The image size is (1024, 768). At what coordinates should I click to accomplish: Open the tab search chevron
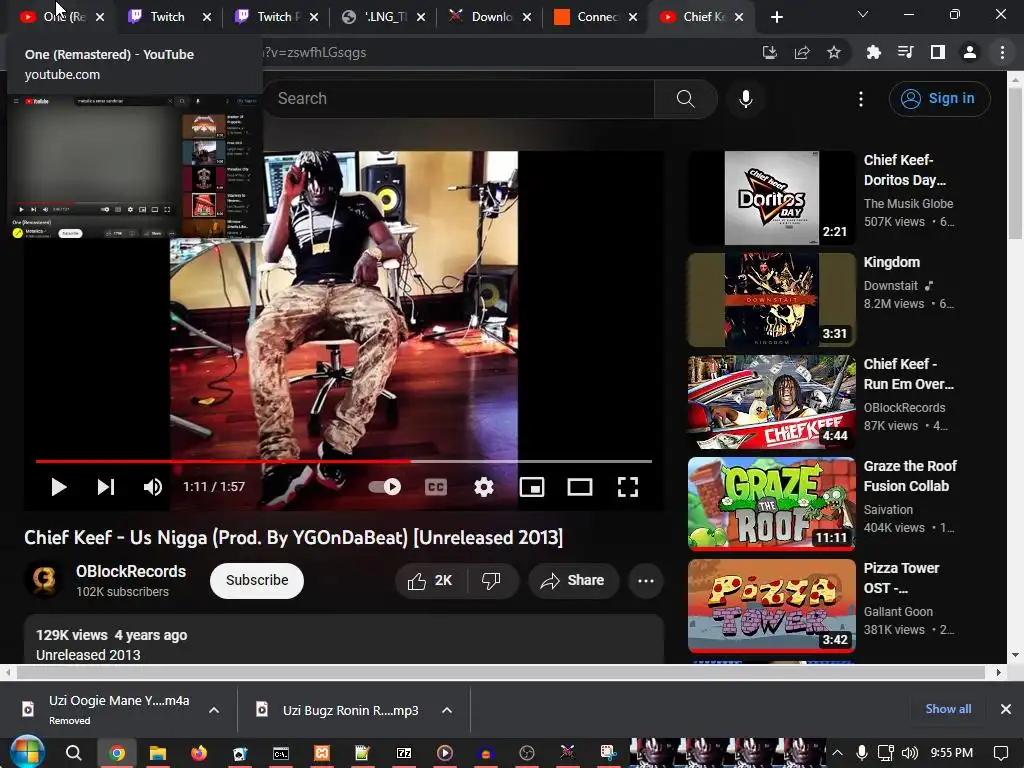click(863, 14)
